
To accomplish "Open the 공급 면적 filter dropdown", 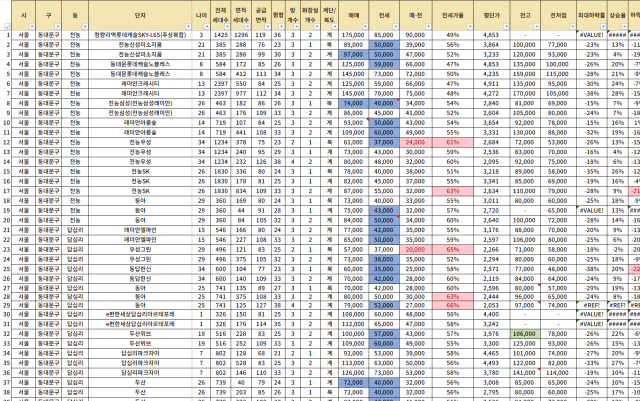I will click(x=267, y=27).
